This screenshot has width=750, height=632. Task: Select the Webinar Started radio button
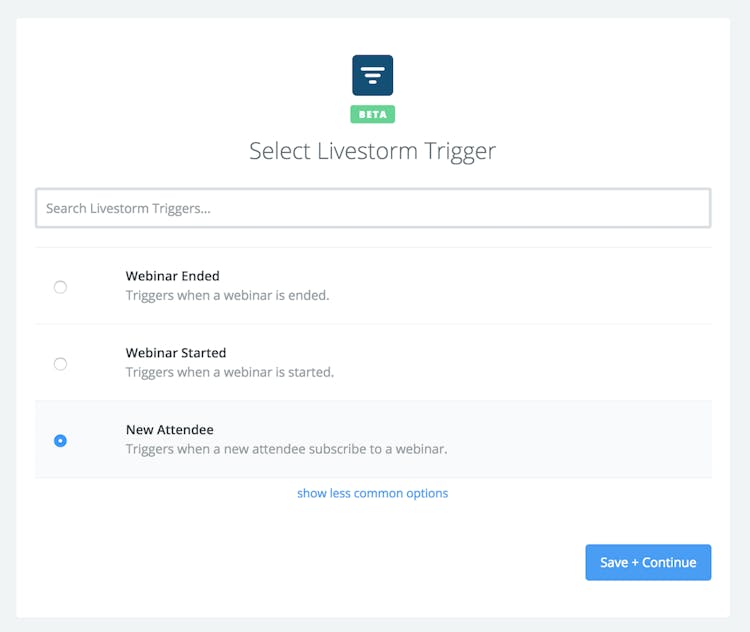[60, 364]
